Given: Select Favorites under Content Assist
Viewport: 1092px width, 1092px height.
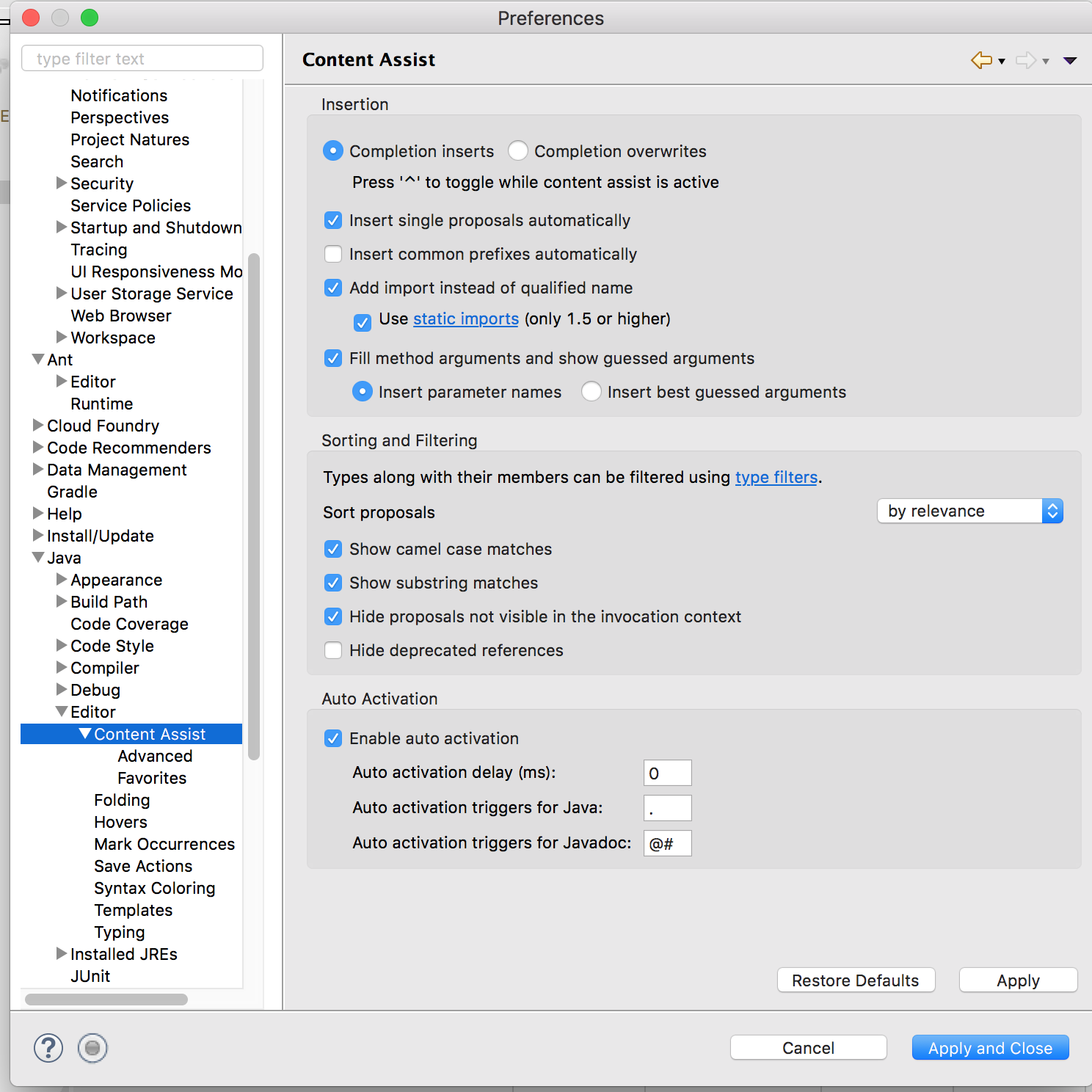Looking at the screenshot, I should [x=152, y=778].
